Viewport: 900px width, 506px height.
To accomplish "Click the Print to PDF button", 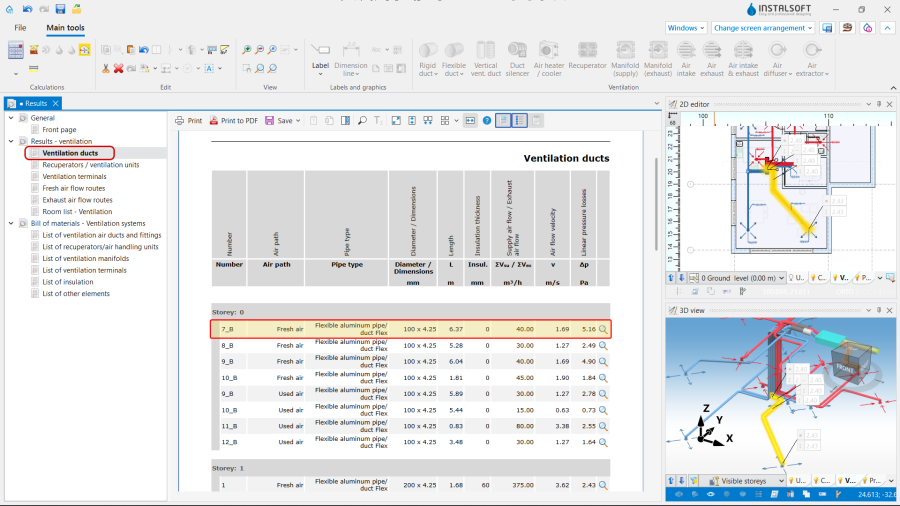I will coord(233,120).
